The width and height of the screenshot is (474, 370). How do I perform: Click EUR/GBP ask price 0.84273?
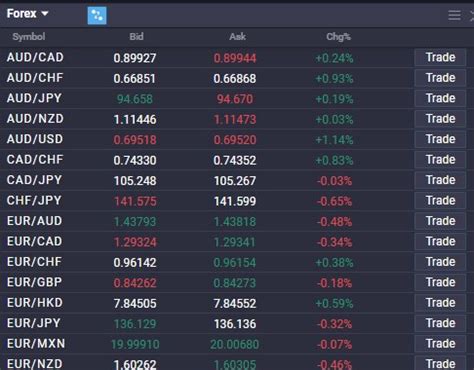[235, 283]
